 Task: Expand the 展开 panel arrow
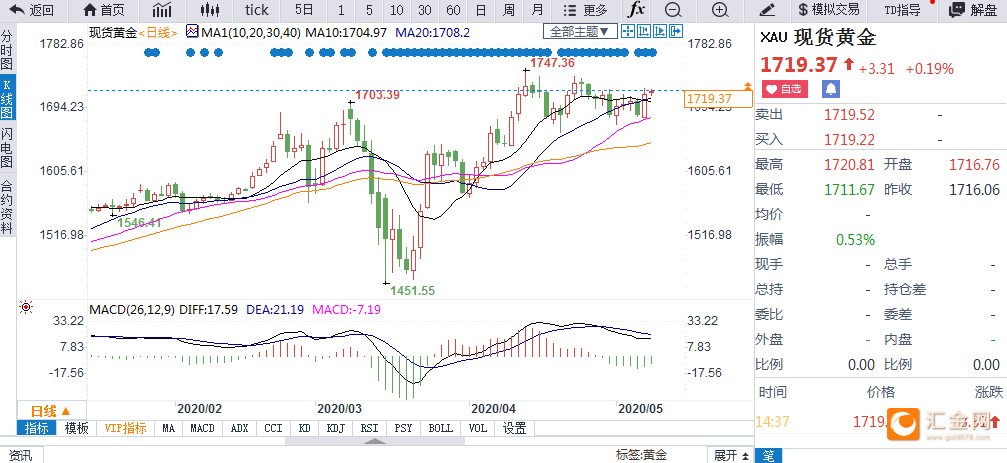point(731,455)
